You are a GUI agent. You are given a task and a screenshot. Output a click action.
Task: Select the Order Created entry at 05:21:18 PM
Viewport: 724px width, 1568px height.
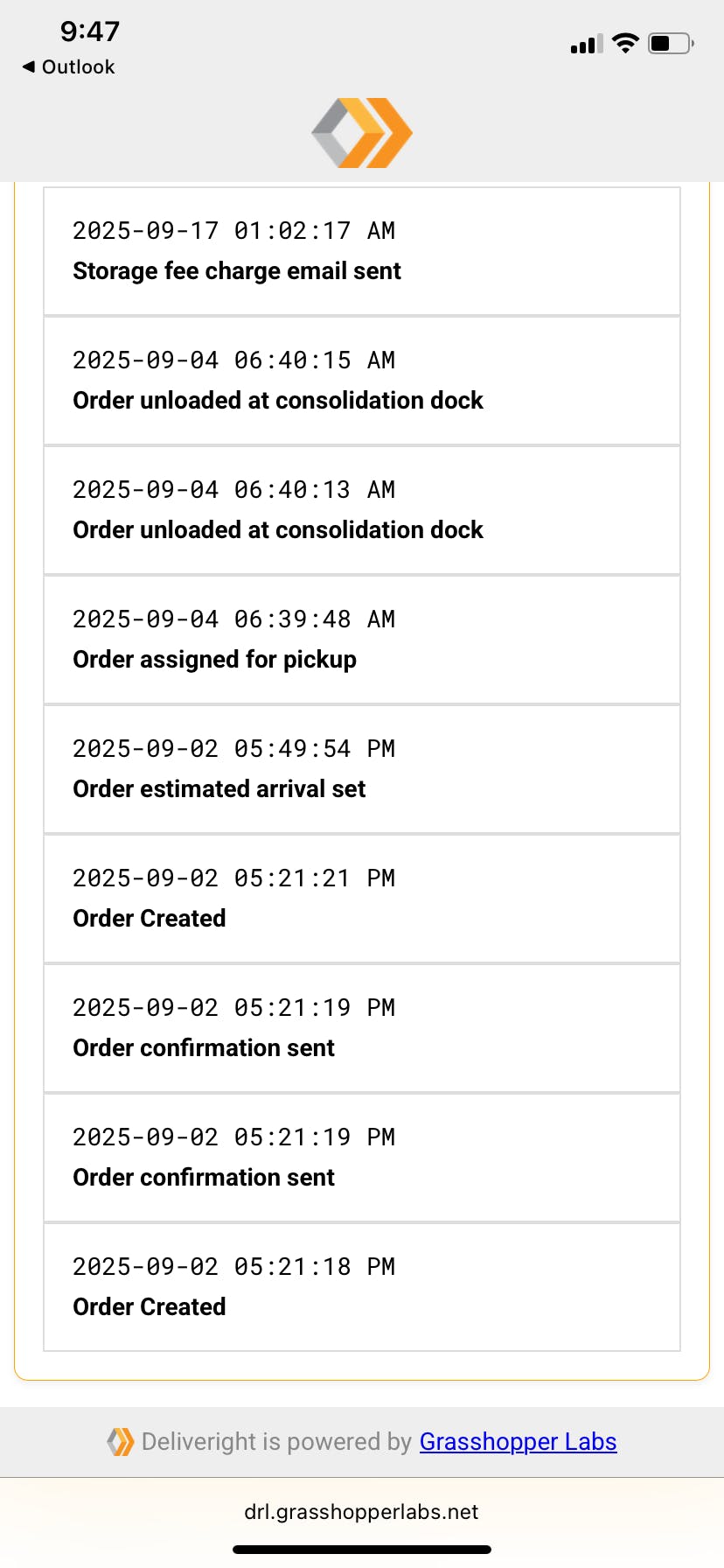(362, 1288)
